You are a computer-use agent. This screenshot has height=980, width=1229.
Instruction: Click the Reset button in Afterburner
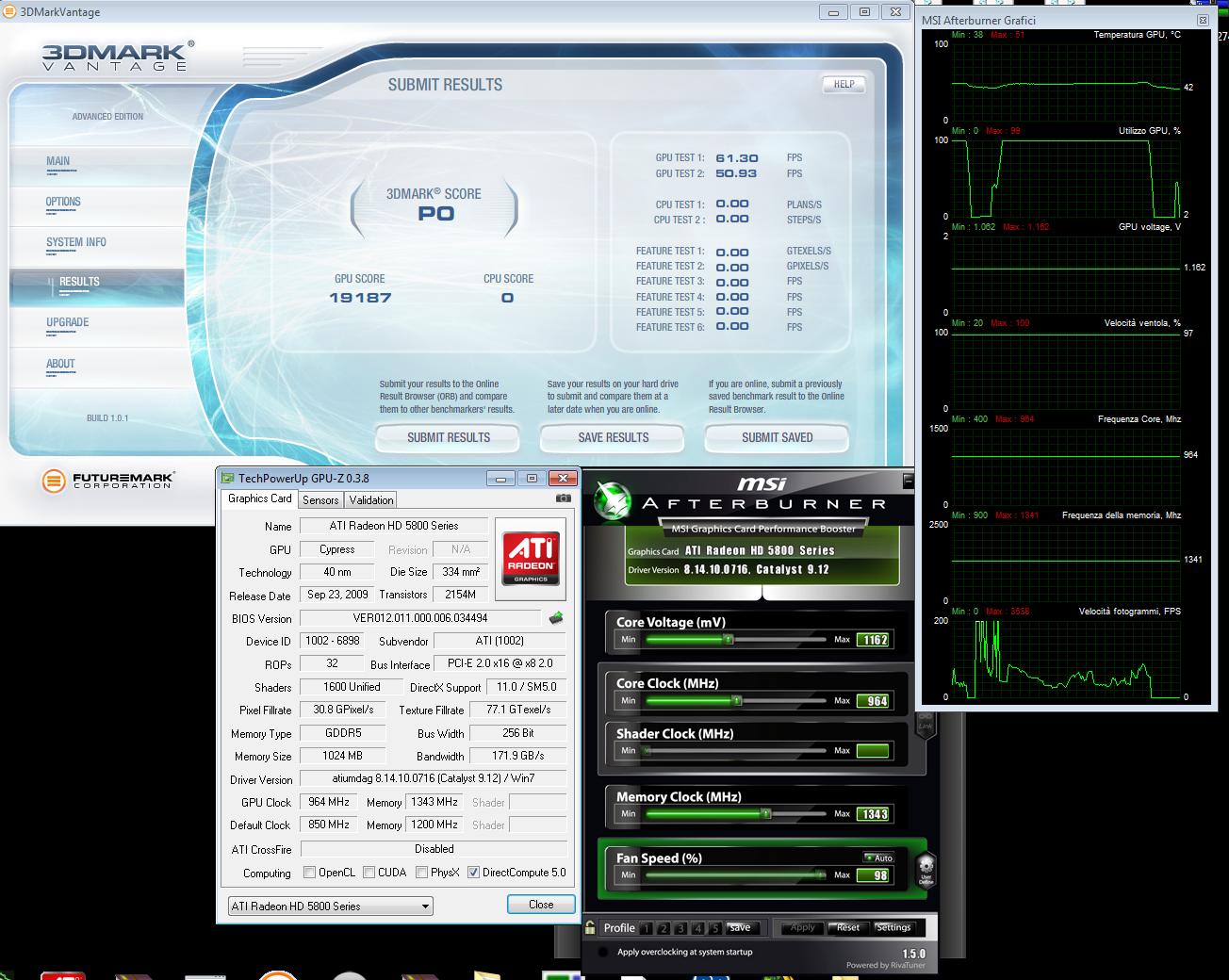tap(848, 927)
